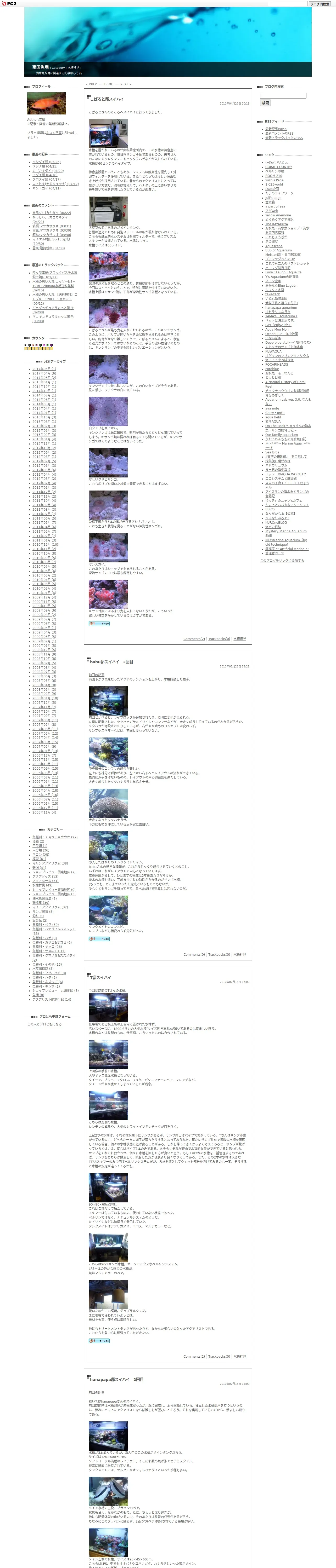
Task: Click the 13 拍手 clap button under T邸スイハイ
Action: [x=99, y=1340]
